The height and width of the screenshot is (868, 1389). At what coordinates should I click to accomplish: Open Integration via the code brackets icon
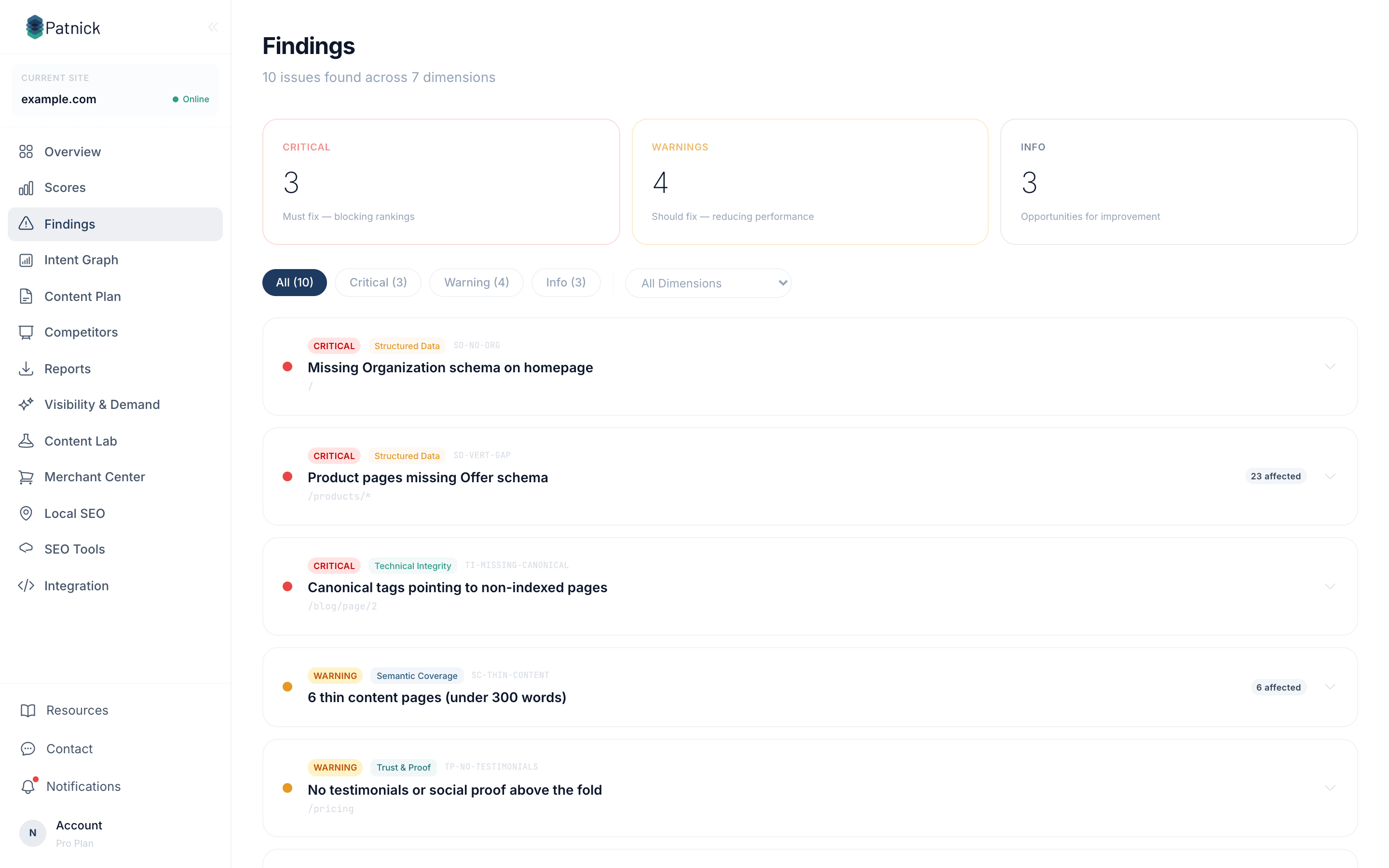(x=27, y=585)
